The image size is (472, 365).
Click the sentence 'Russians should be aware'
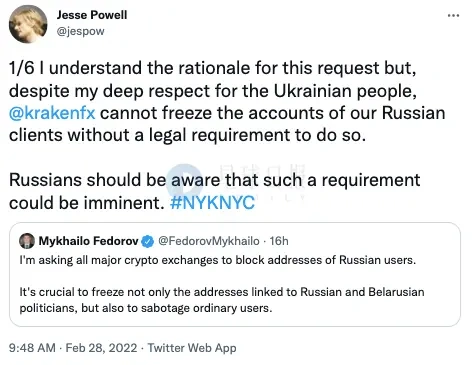point(214,191)
